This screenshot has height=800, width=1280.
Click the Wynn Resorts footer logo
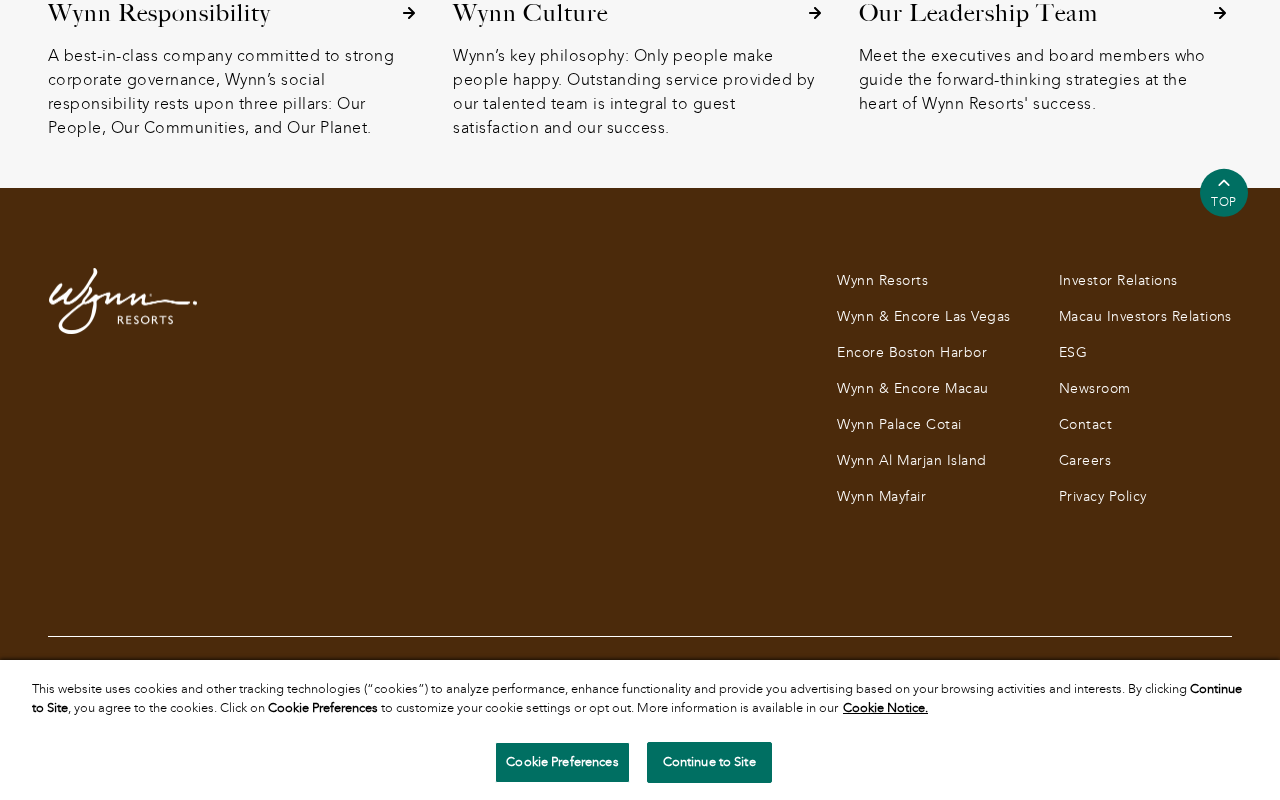[123, 300]
